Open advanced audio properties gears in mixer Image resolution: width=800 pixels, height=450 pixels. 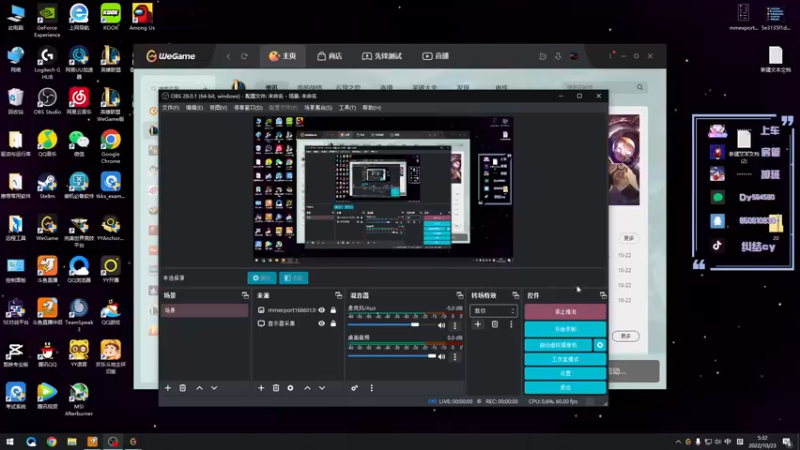pos(355,388)
